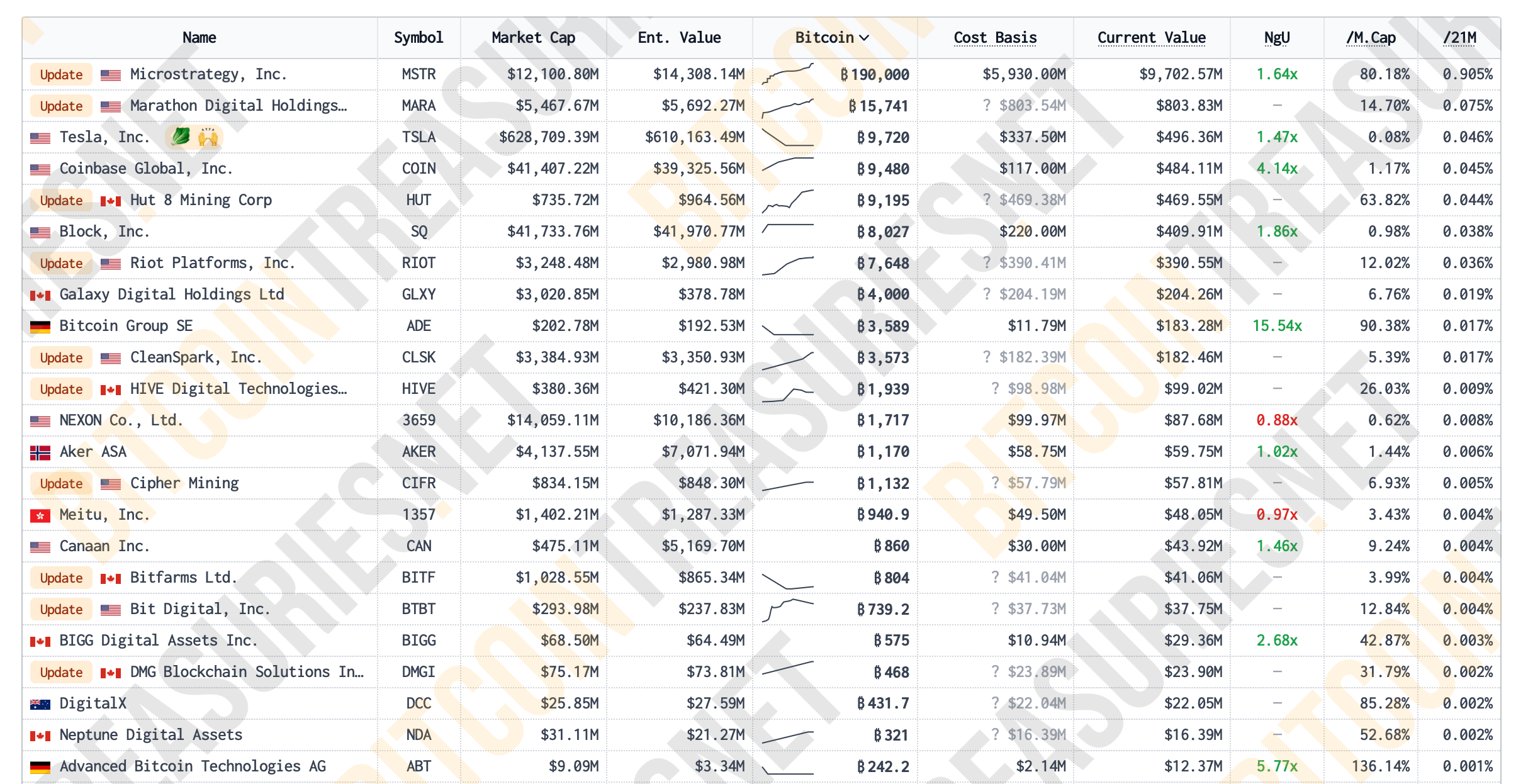1528x784 pixels.
Task: Click the Hong Kong flag beside Meitu, Inc.
Action: [x=40, y=515]
